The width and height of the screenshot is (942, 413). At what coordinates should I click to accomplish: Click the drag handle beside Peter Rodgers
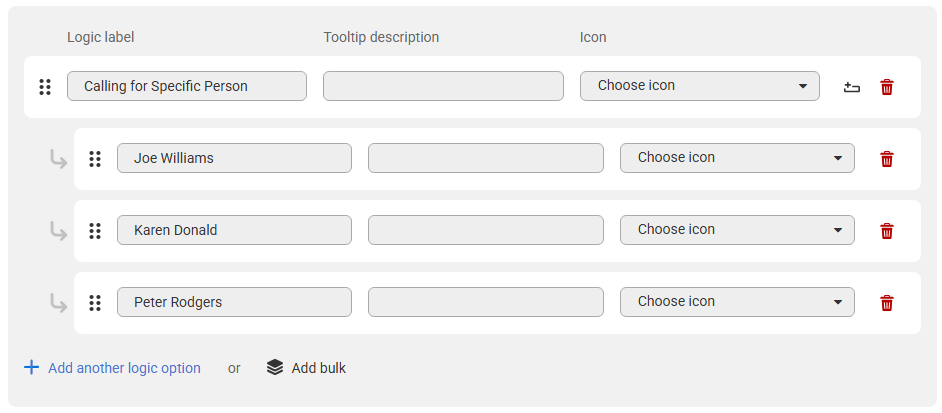point(95,303)
